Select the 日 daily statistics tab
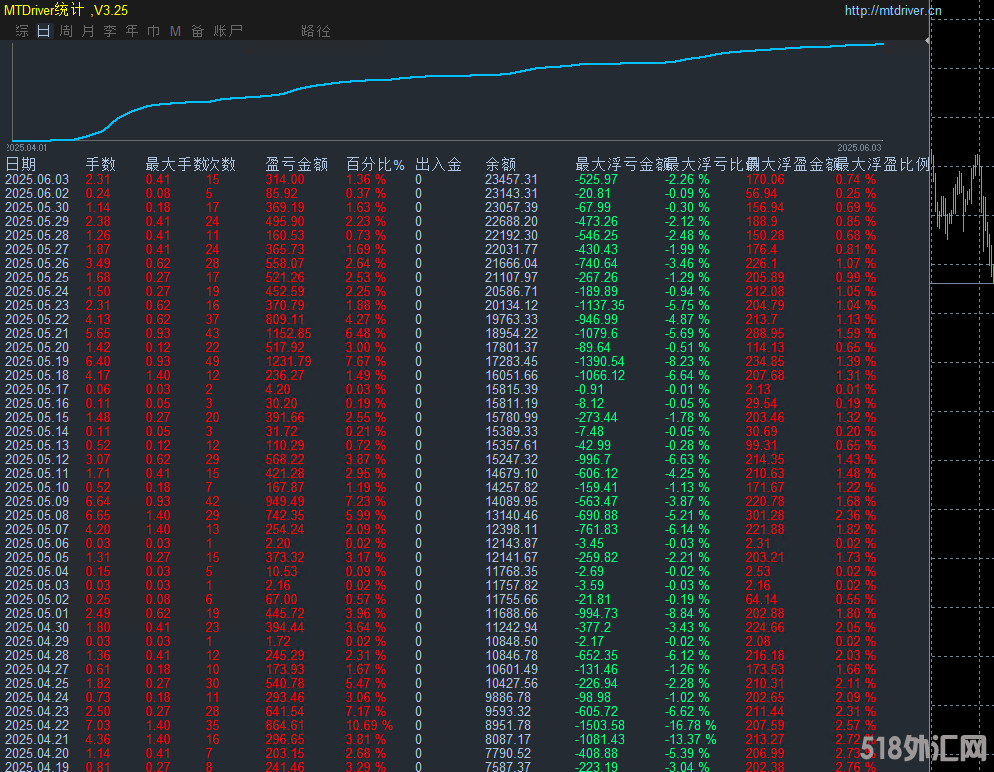Screen dimensions: 994x772 (44, 31)
